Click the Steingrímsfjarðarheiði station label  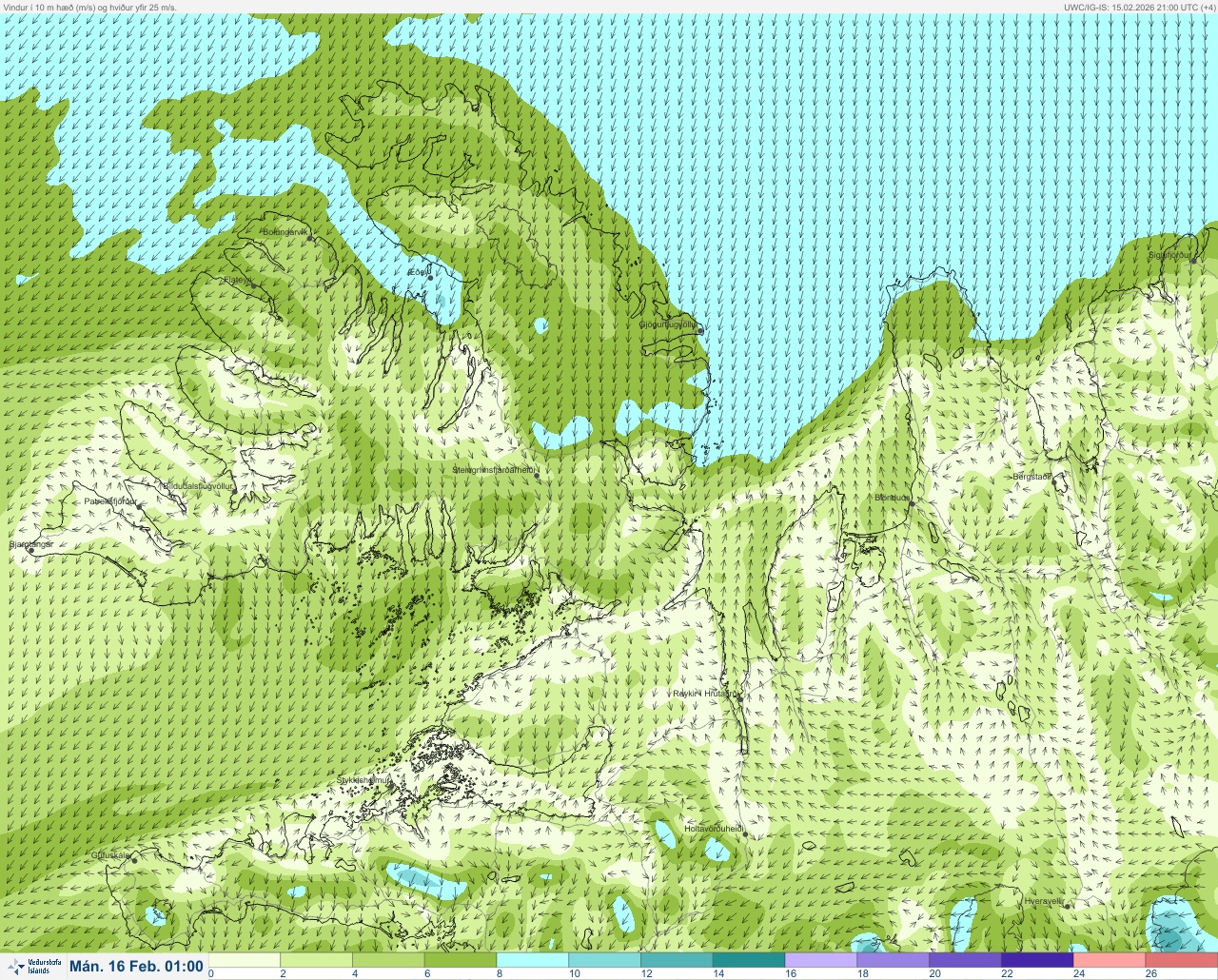(x=495, y=469)
